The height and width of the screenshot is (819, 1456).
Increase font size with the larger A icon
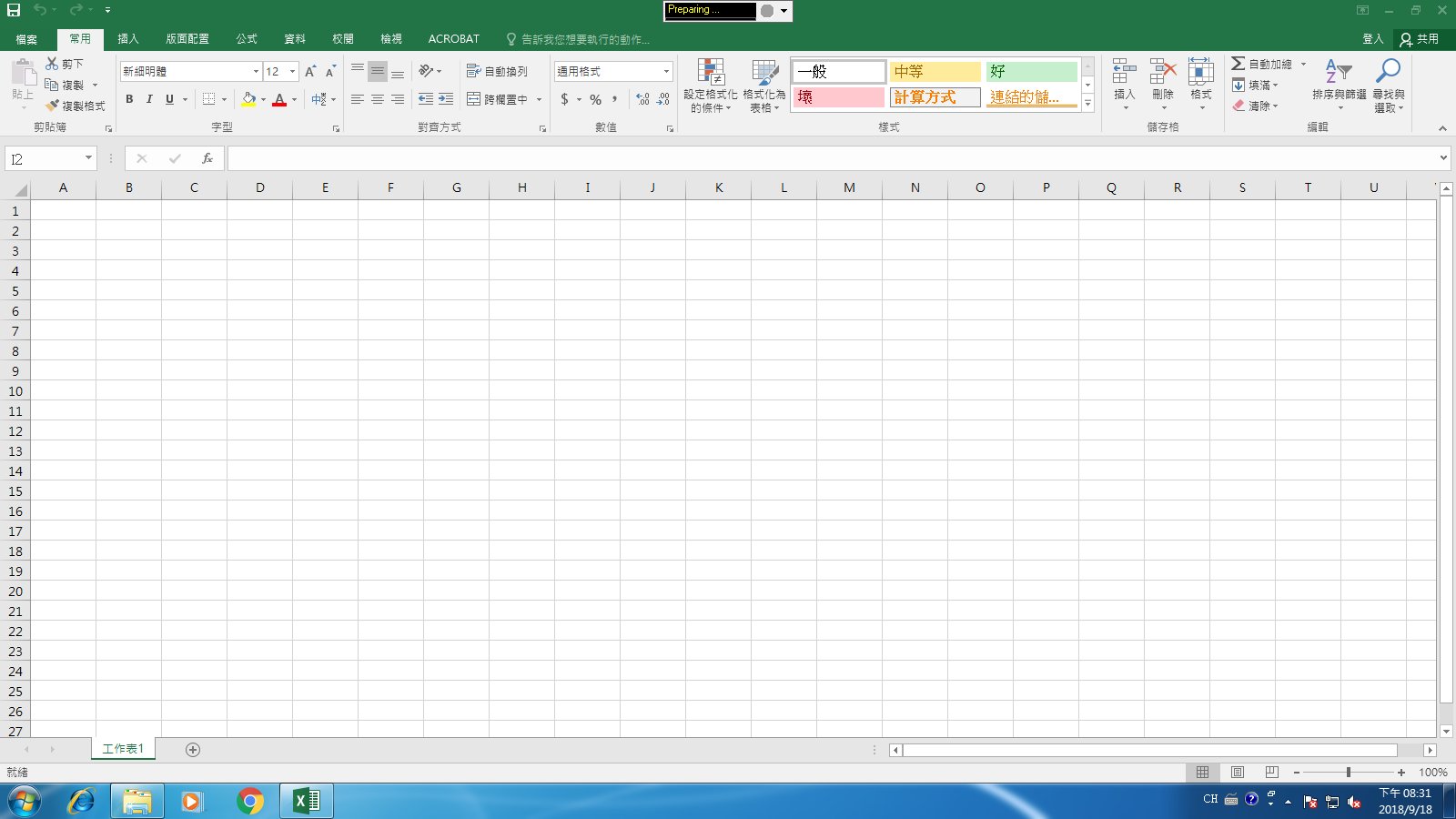tap(310, 71)
